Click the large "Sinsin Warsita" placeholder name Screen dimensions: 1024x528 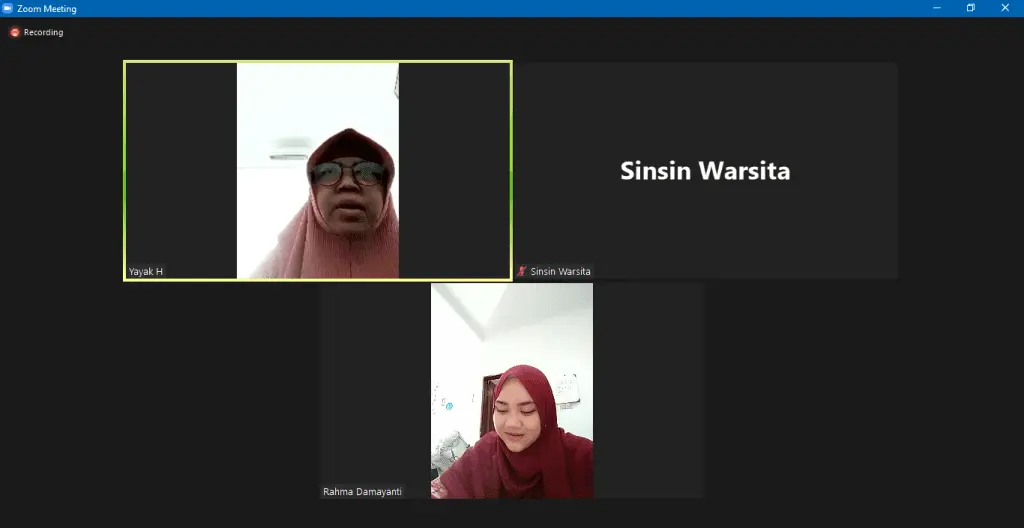[x=705, y=171]
